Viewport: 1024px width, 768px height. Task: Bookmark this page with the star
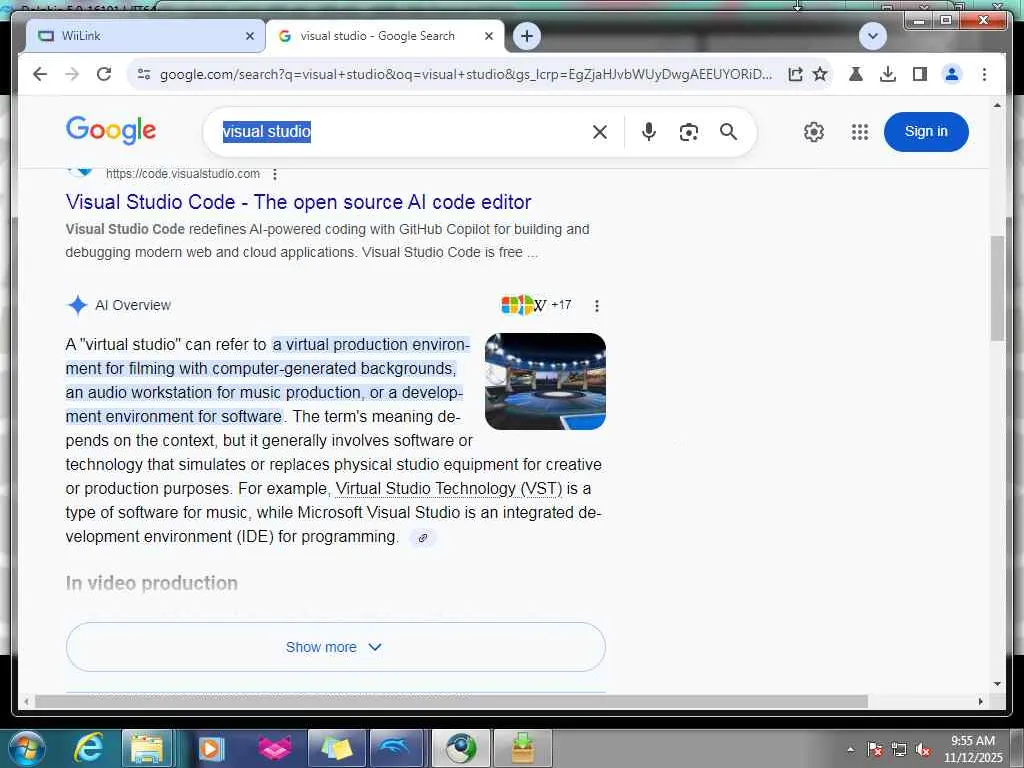(820, 74)
